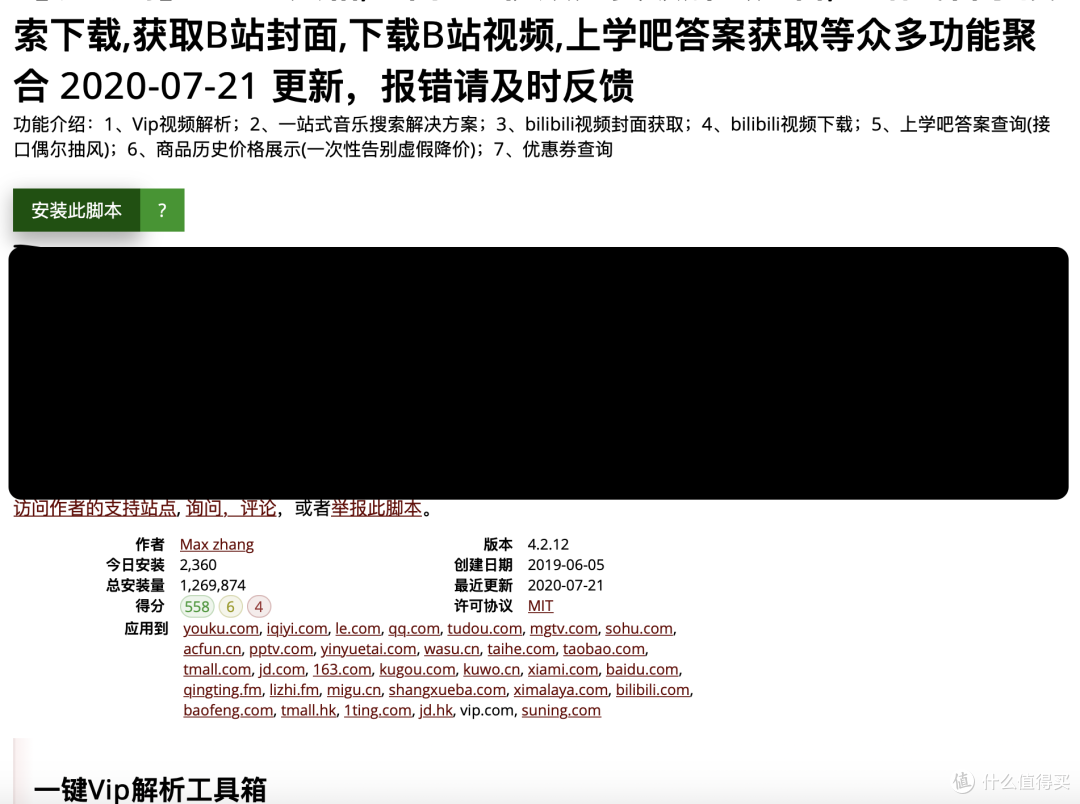Open the taobao.com site link

(604, 649)
